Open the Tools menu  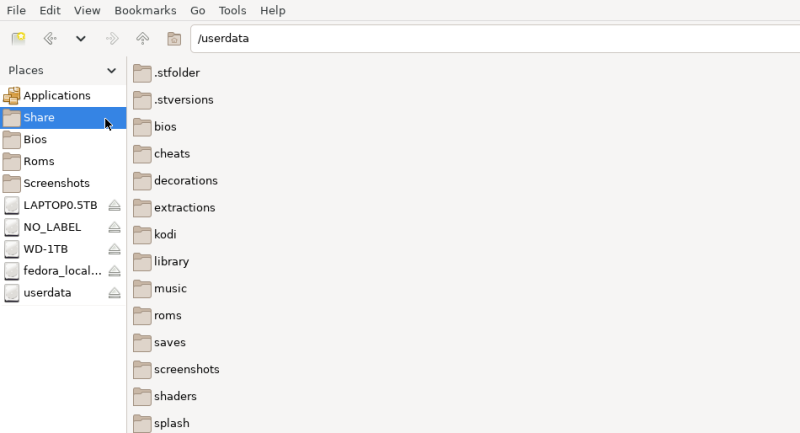[233, 10]
